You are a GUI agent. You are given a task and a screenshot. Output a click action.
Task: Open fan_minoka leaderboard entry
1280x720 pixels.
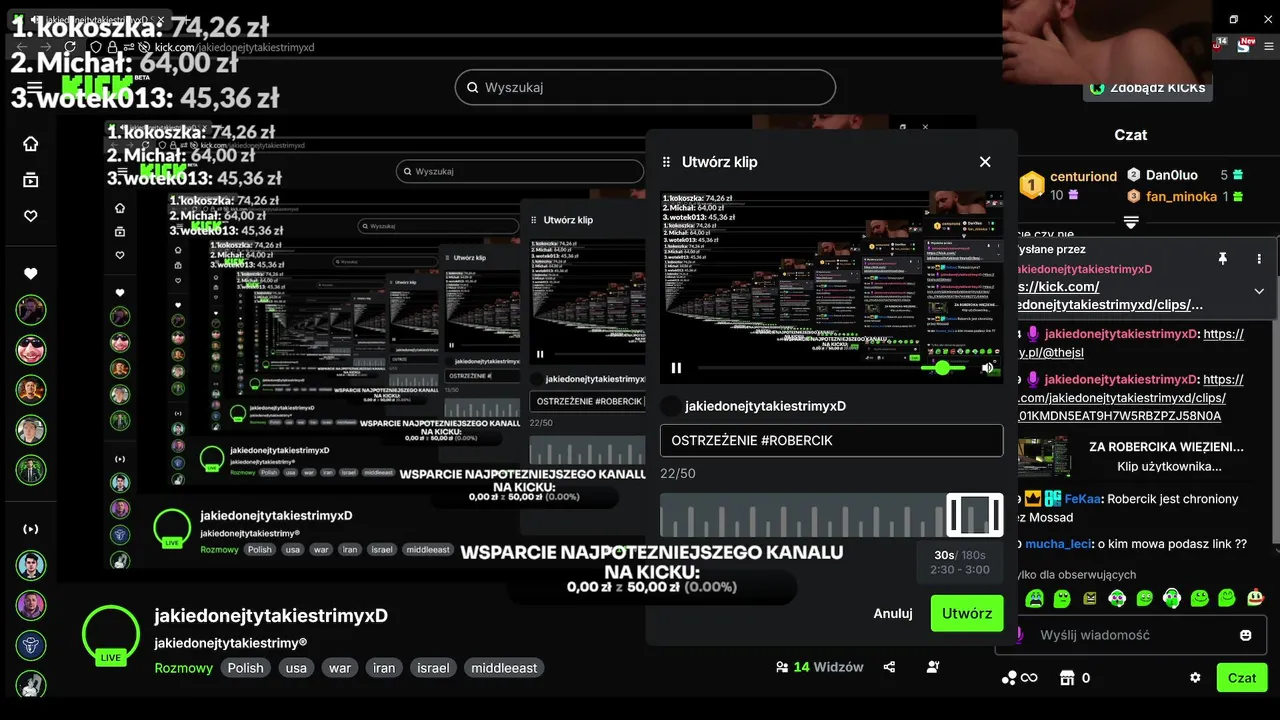[1181, 197]
